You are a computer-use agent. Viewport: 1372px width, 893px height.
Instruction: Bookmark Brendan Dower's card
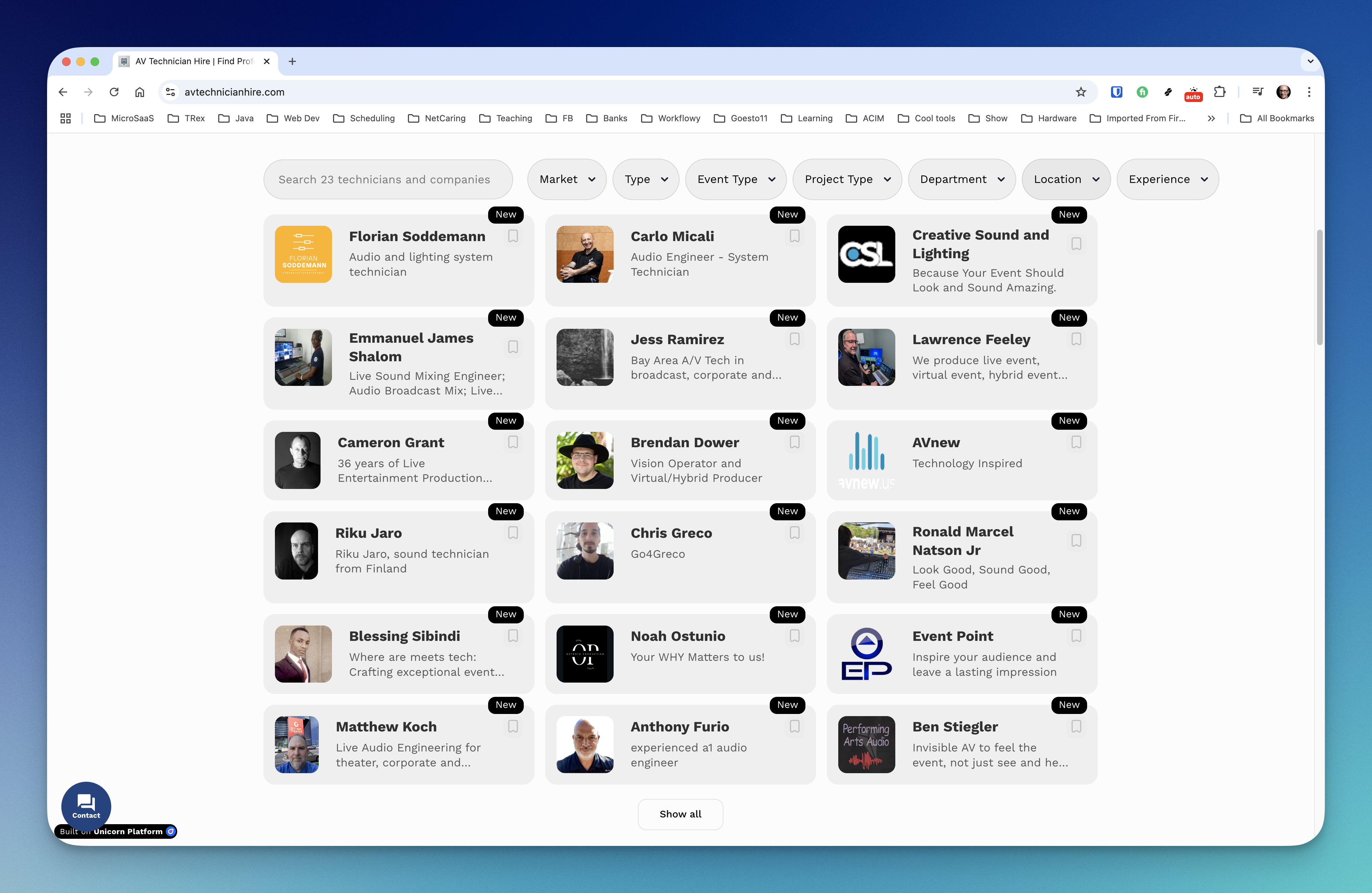[794, 442]
